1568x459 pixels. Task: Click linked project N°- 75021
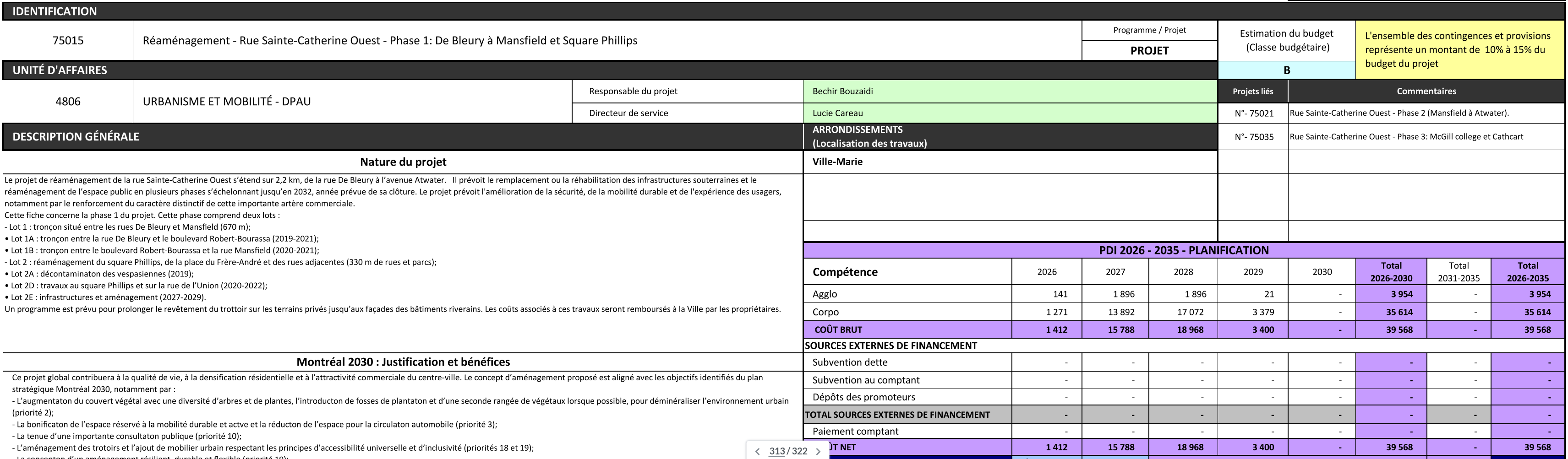coord(1253,113)
